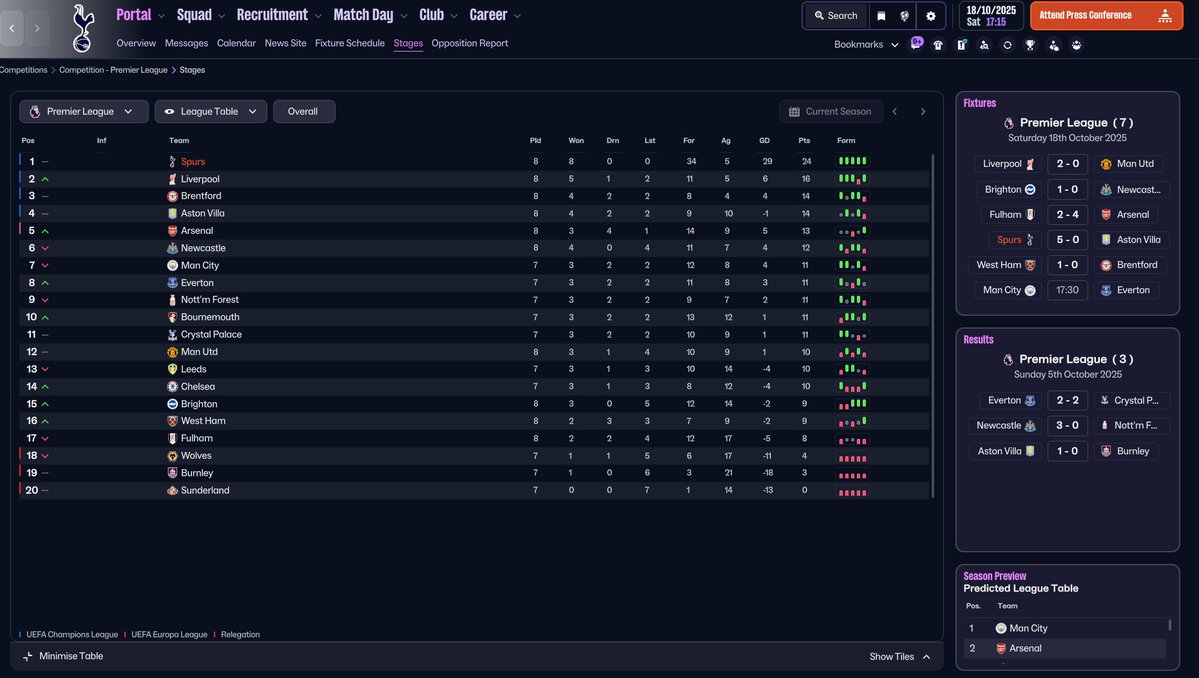Click the date 18/10/2025 Sat 17:15 box

(991, 15)
